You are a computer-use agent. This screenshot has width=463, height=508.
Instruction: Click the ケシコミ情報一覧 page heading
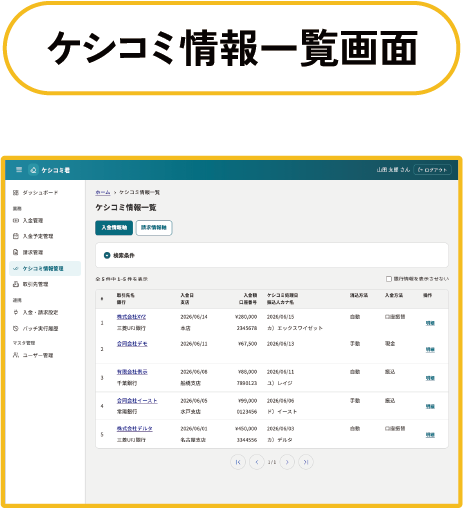(x=126, y=207)
